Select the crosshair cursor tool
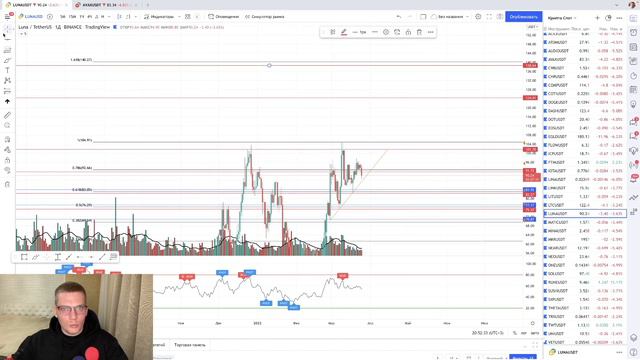 click(7, 29)
